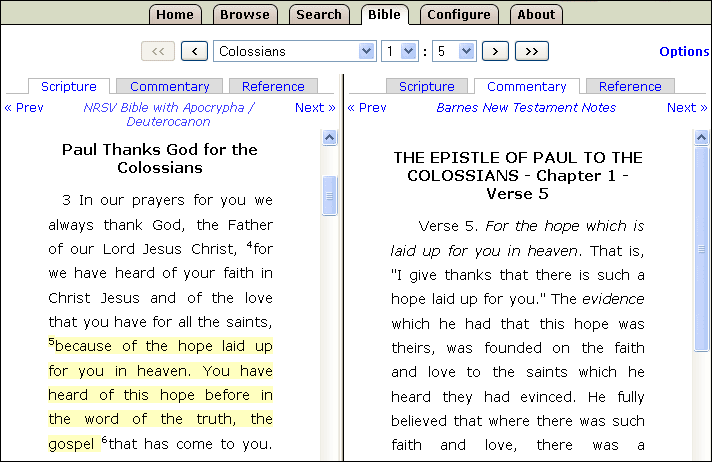The image size is (712, 462).
Task: Click Next » link in left pane
Action: (x=315, y=108)
